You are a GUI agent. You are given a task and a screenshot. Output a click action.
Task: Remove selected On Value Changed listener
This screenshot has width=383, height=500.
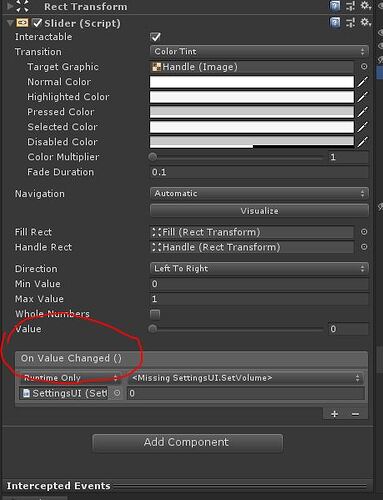[x=355, y=414]
